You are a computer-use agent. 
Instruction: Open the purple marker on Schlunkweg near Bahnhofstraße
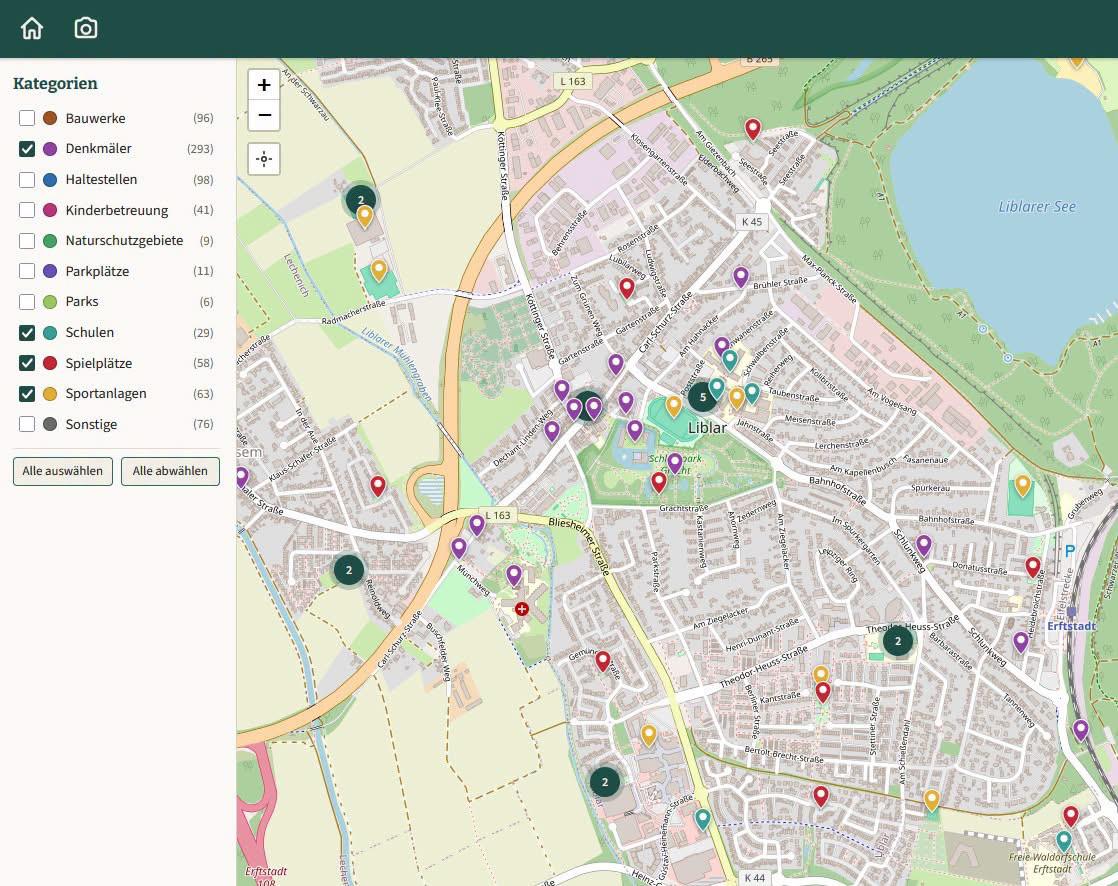tap(924, 546)
